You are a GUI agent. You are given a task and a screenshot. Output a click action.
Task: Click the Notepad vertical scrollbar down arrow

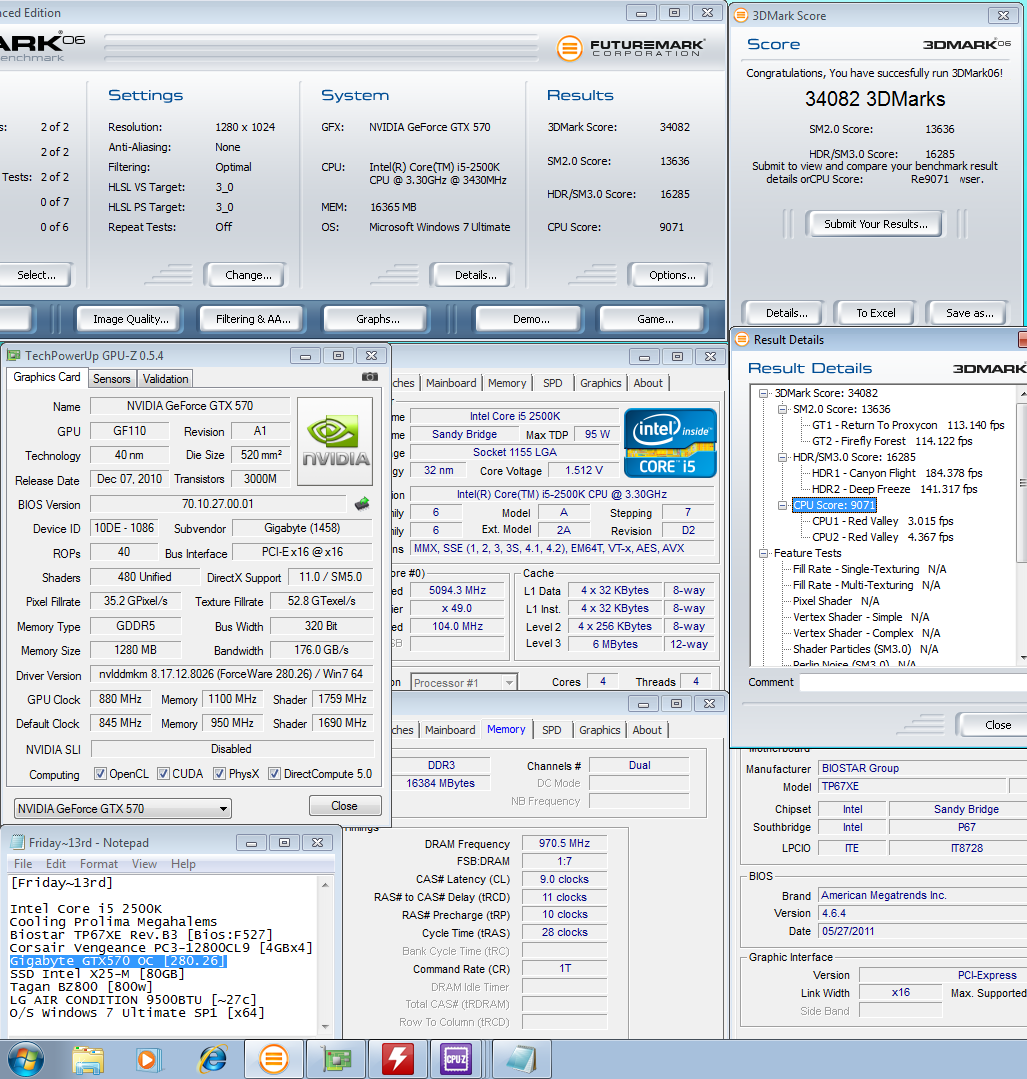point(325,1027)
